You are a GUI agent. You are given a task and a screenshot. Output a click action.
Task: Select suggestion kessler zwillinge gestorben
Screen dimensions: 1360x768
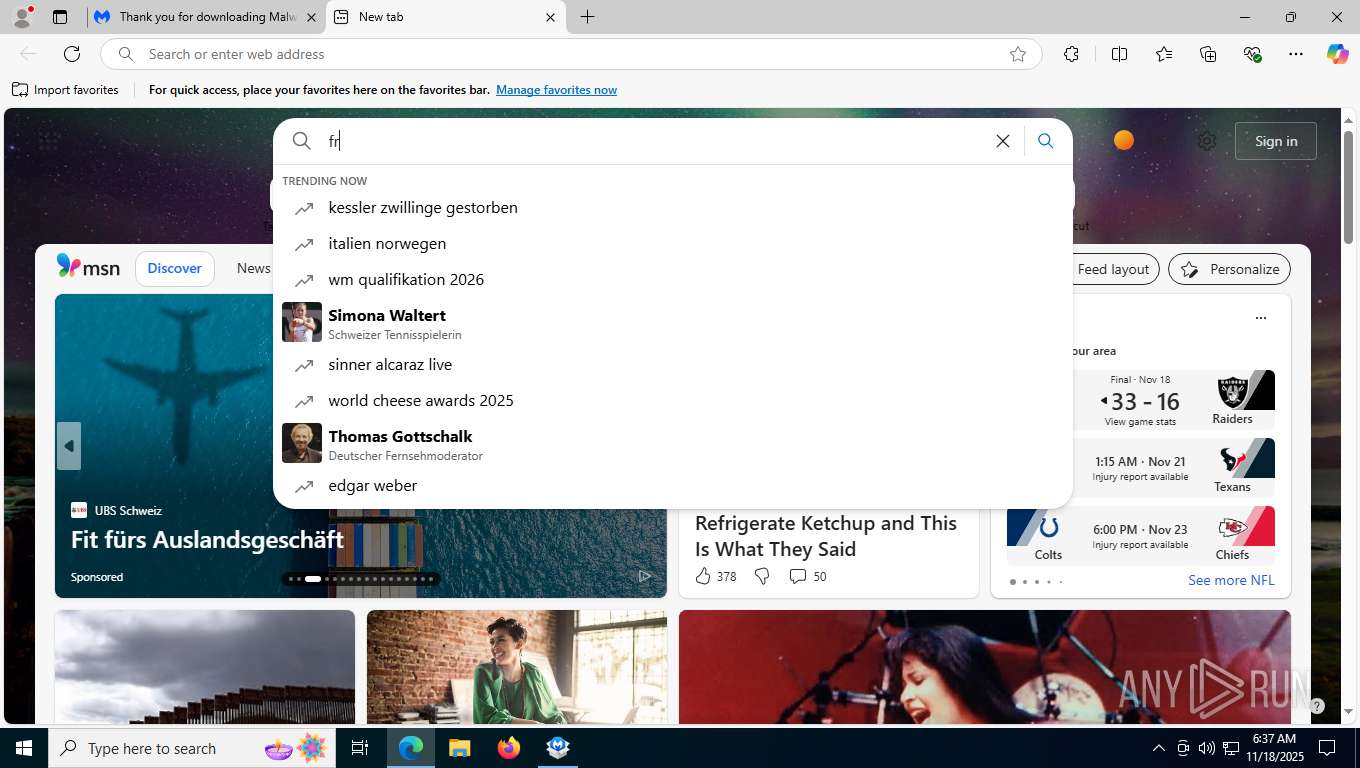point(672,208)
